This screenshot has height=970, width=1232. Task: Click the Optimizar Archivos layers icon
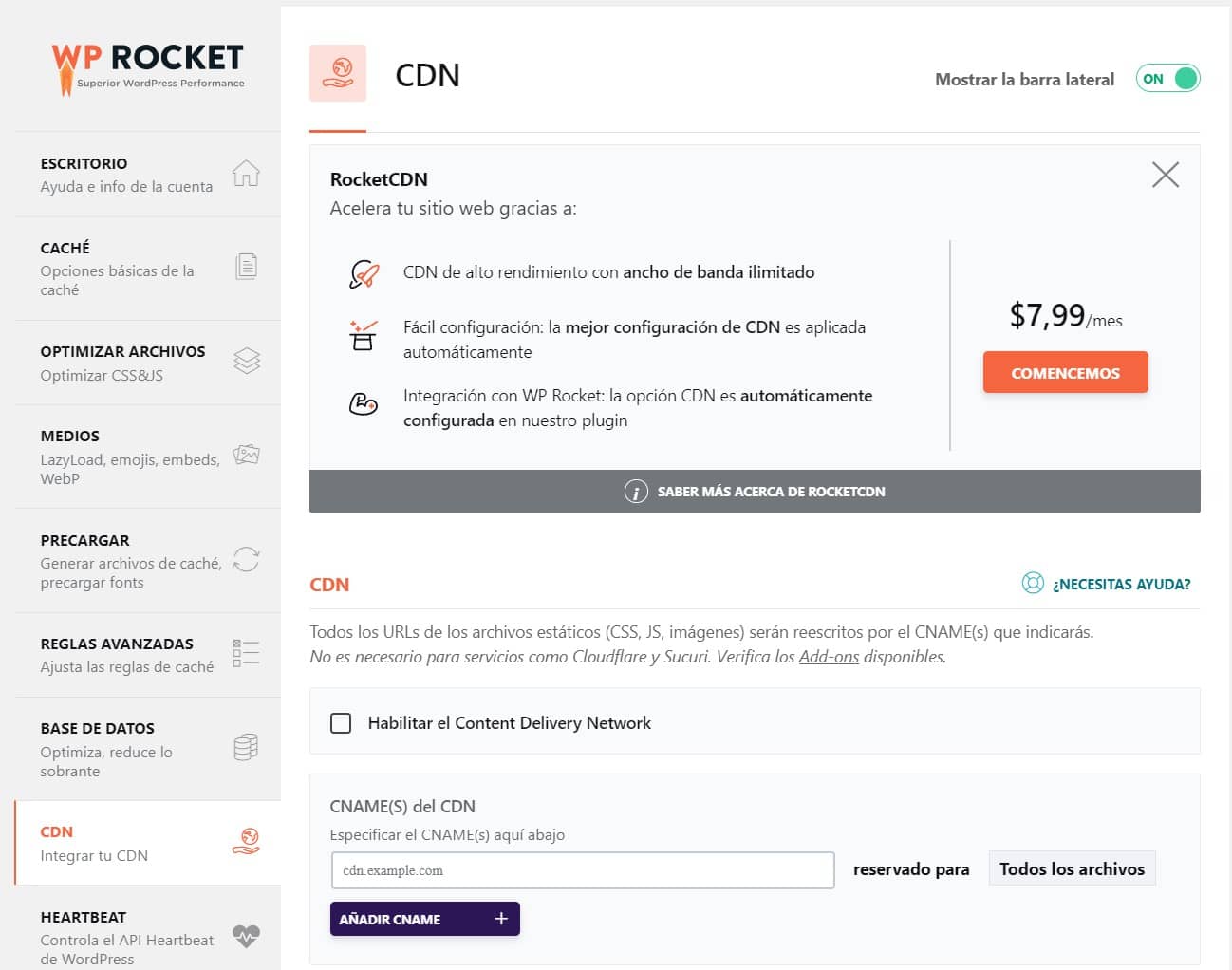(x=246, y=361)
